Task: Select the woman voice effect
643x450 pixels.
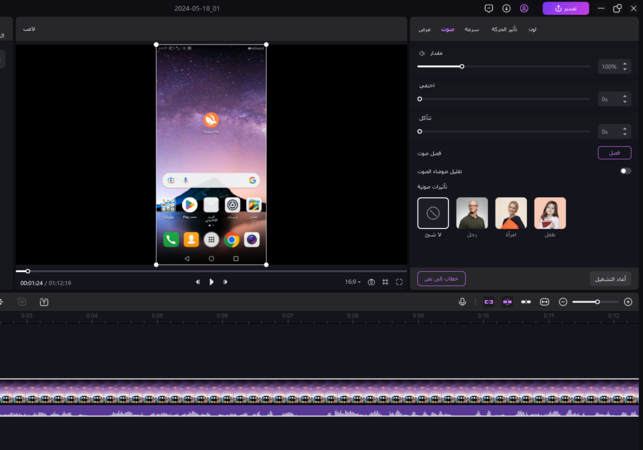Action: tap(511, 213)
